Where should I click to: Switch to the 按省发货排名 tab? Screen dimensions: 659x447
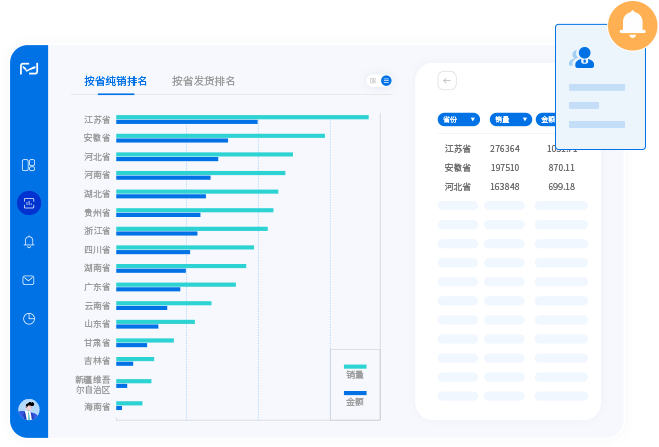tap(203, 81)
